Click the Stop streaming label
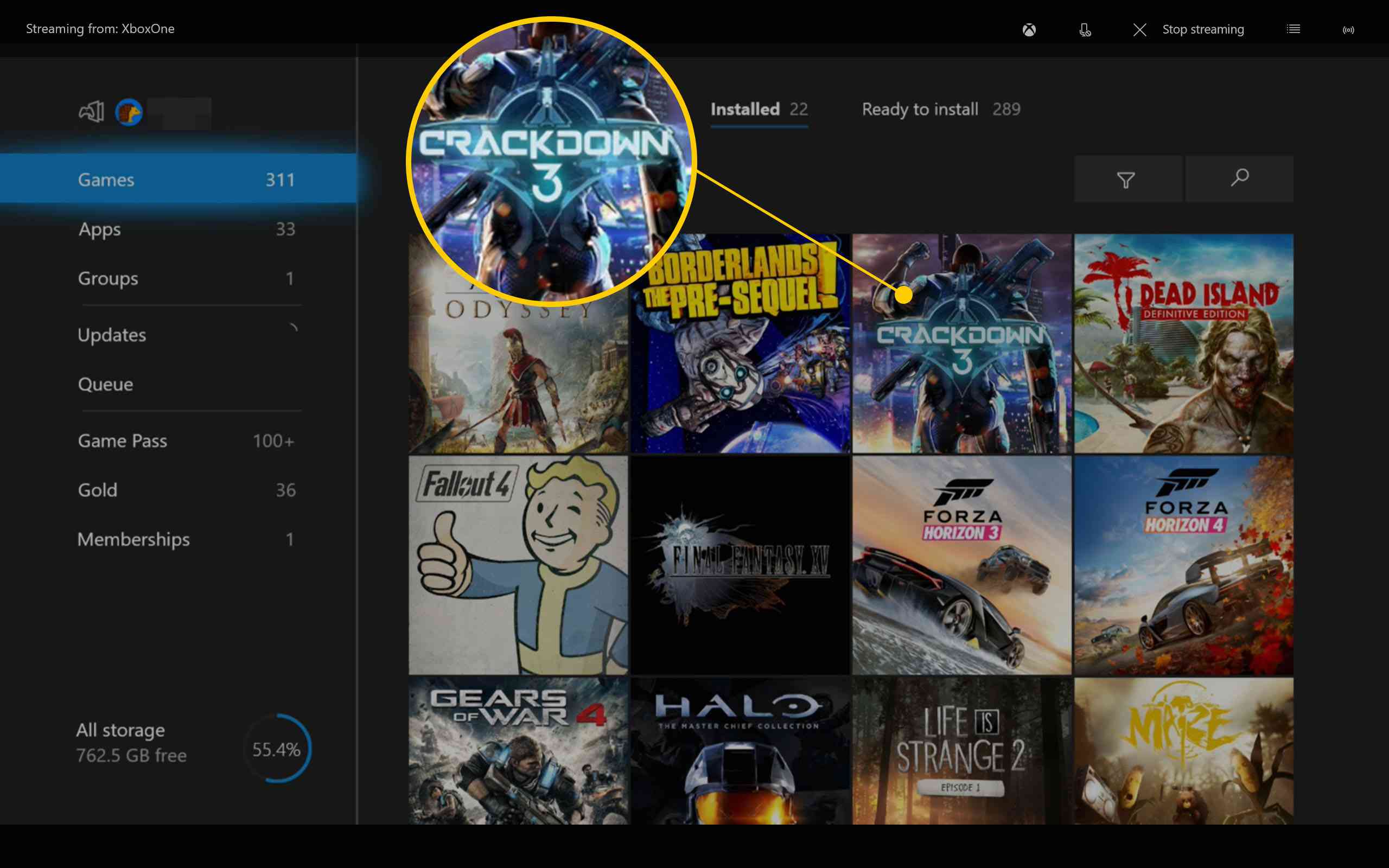 (x=1203, y=29)
